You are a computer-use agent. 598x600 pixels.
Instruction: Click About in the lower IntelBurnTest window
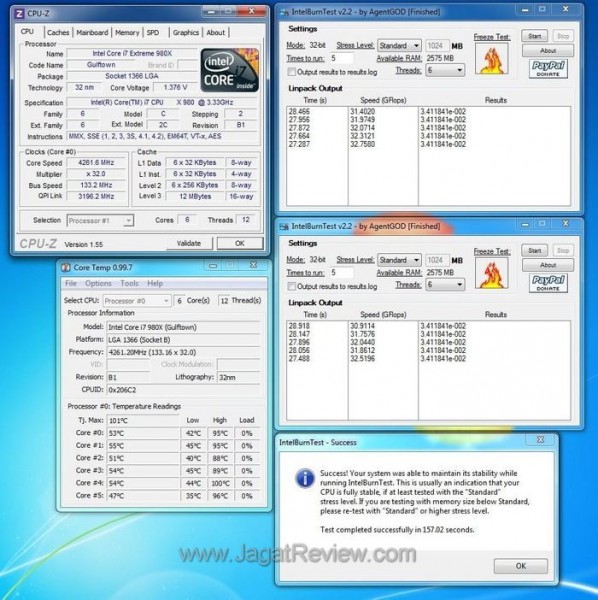[548, 265]
